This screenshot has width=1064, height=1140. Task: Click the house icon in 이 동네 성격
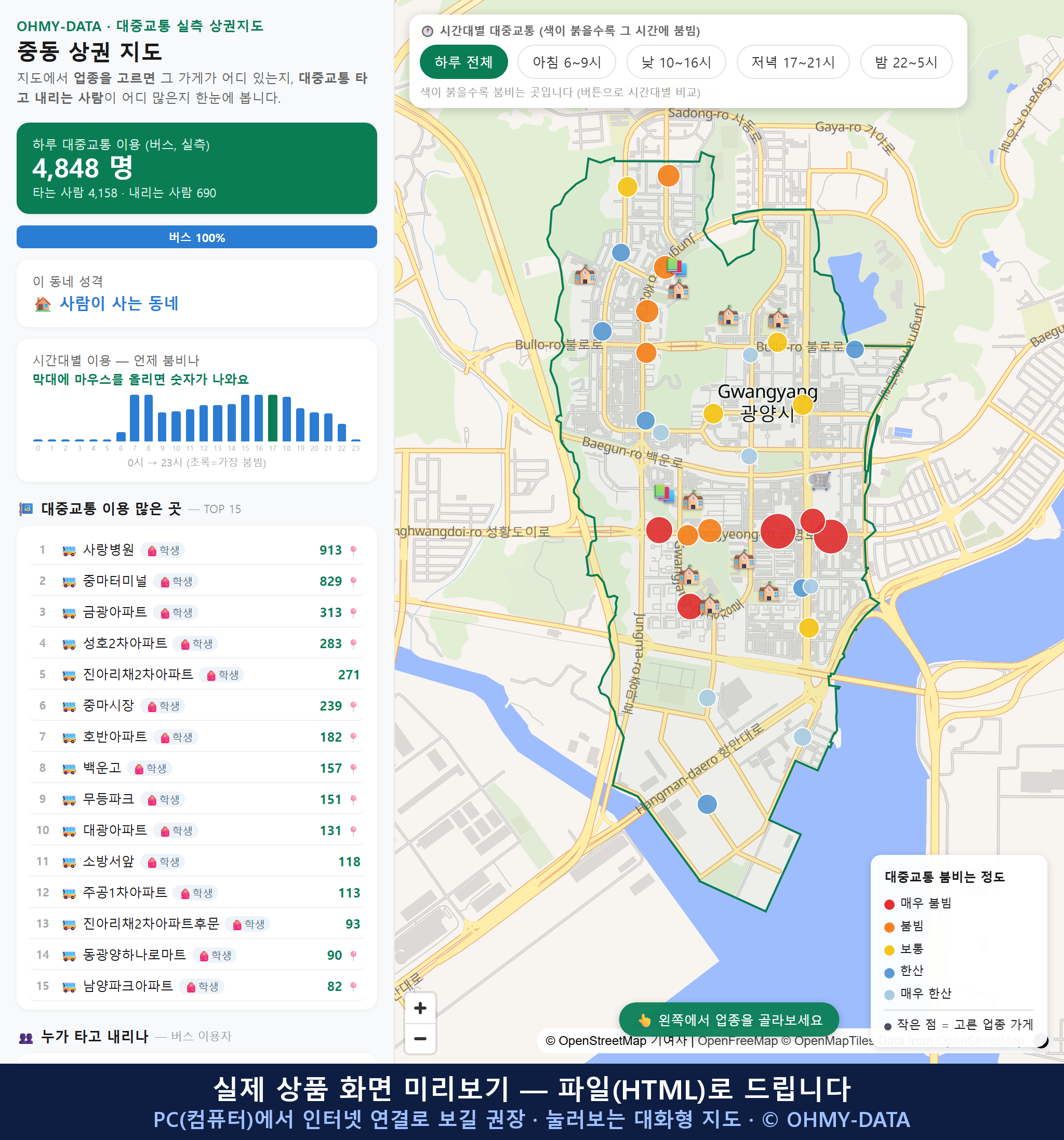coord(43,304)
